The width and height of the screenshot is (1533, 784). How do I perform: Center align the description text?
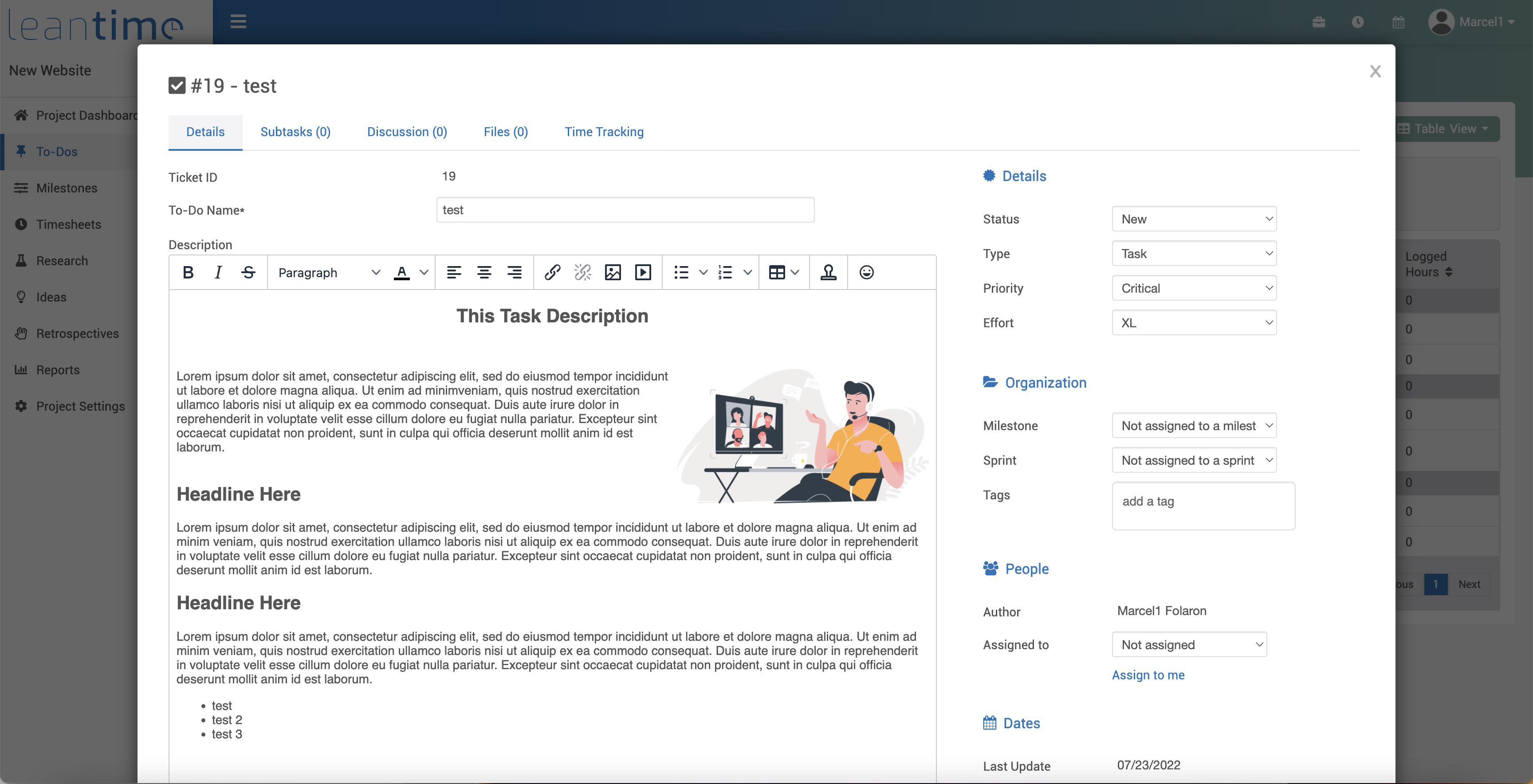pyautogui.click(x=484, y=272)
